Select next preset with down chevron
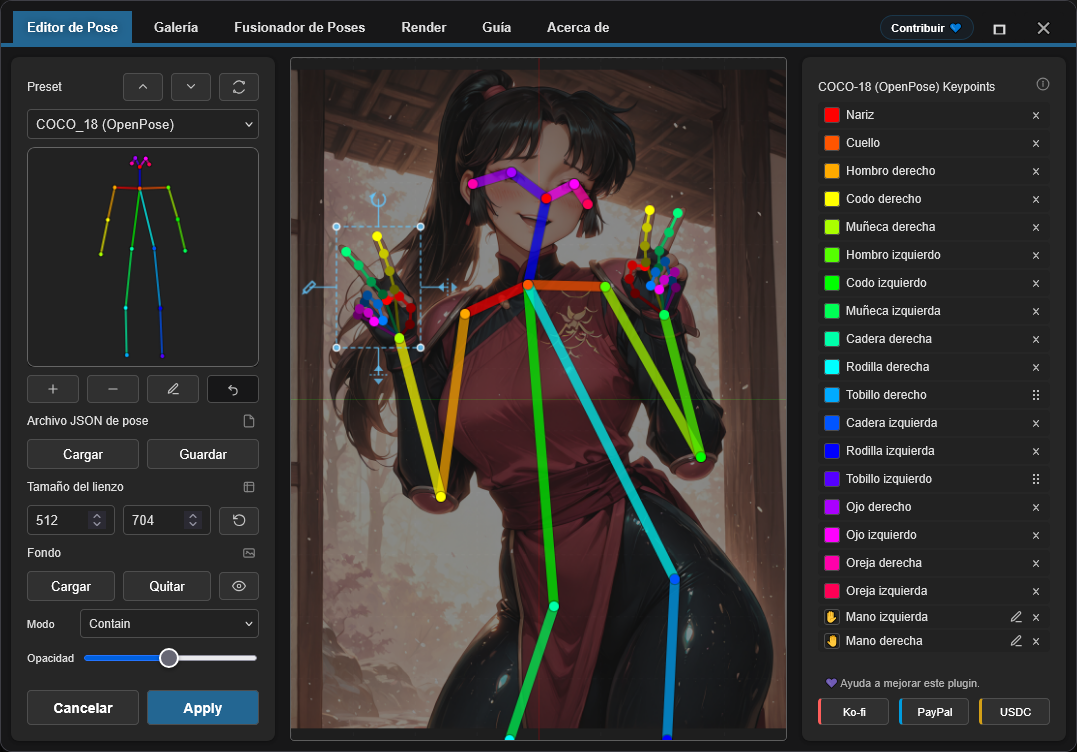This screenshot has width=1077, height=752. 191,87
